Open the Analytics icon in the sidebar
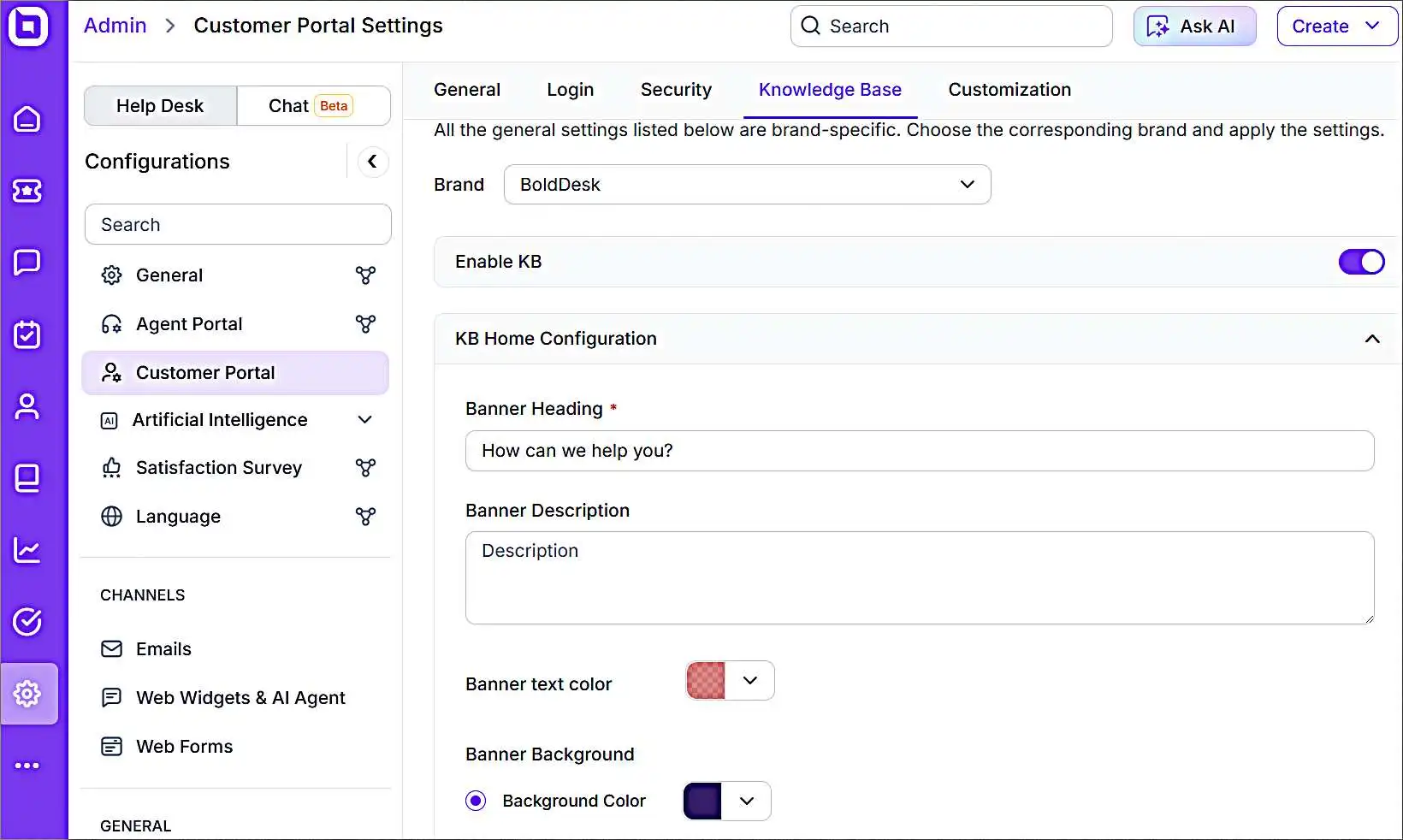This screenshot has height=840, width=1403. point(28,550)
